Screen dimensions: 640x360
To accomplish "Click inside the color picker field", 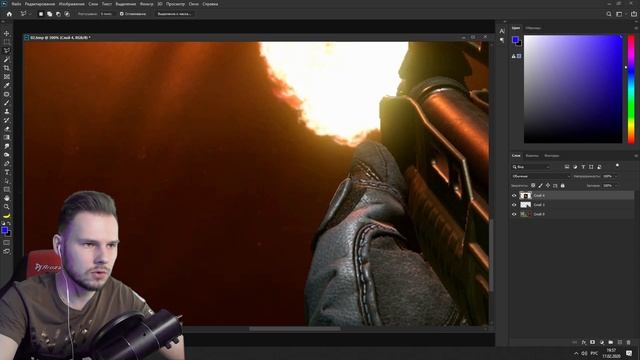I will coord(573,89).
